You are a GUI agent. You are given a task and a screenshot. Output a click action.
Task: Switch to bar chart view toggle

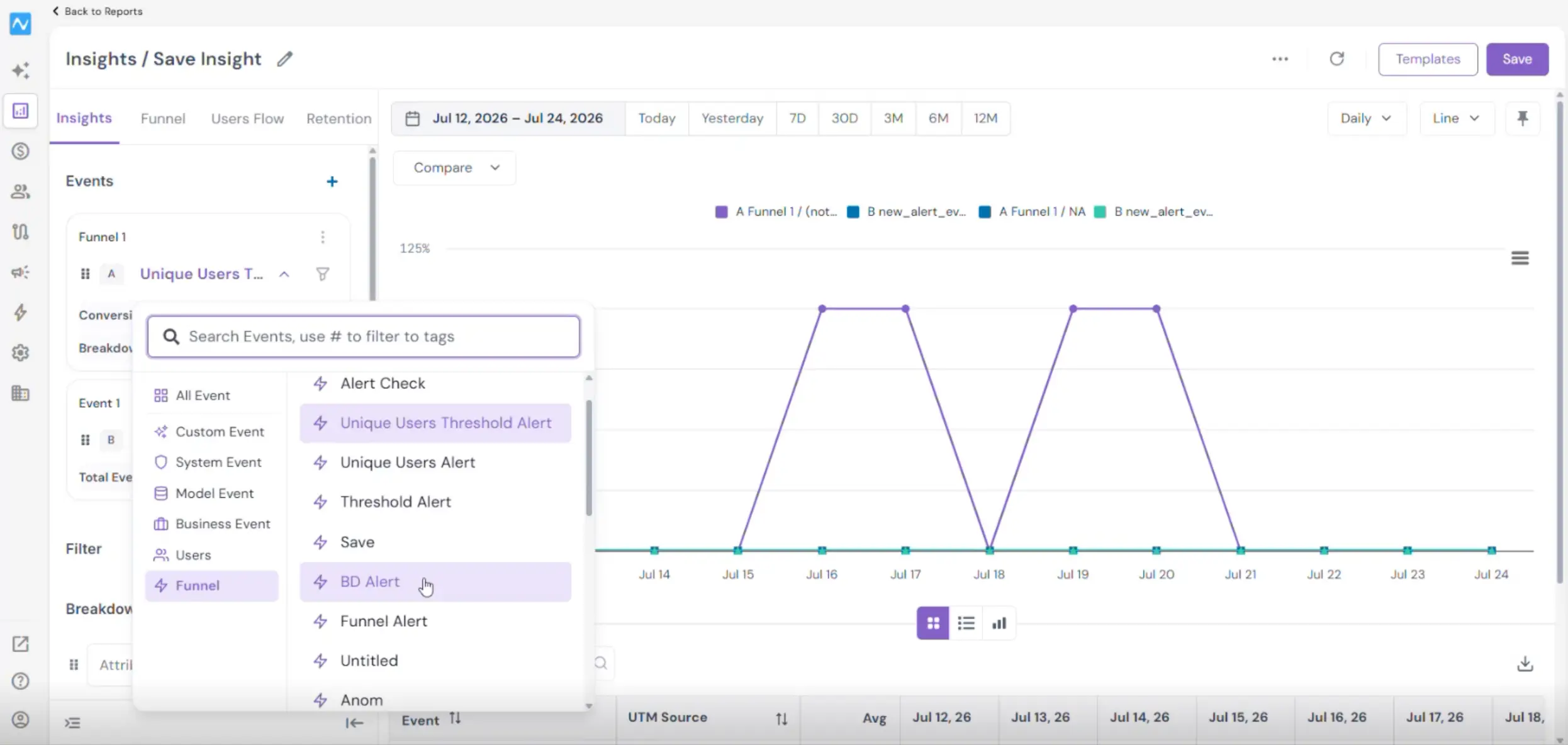999,623
